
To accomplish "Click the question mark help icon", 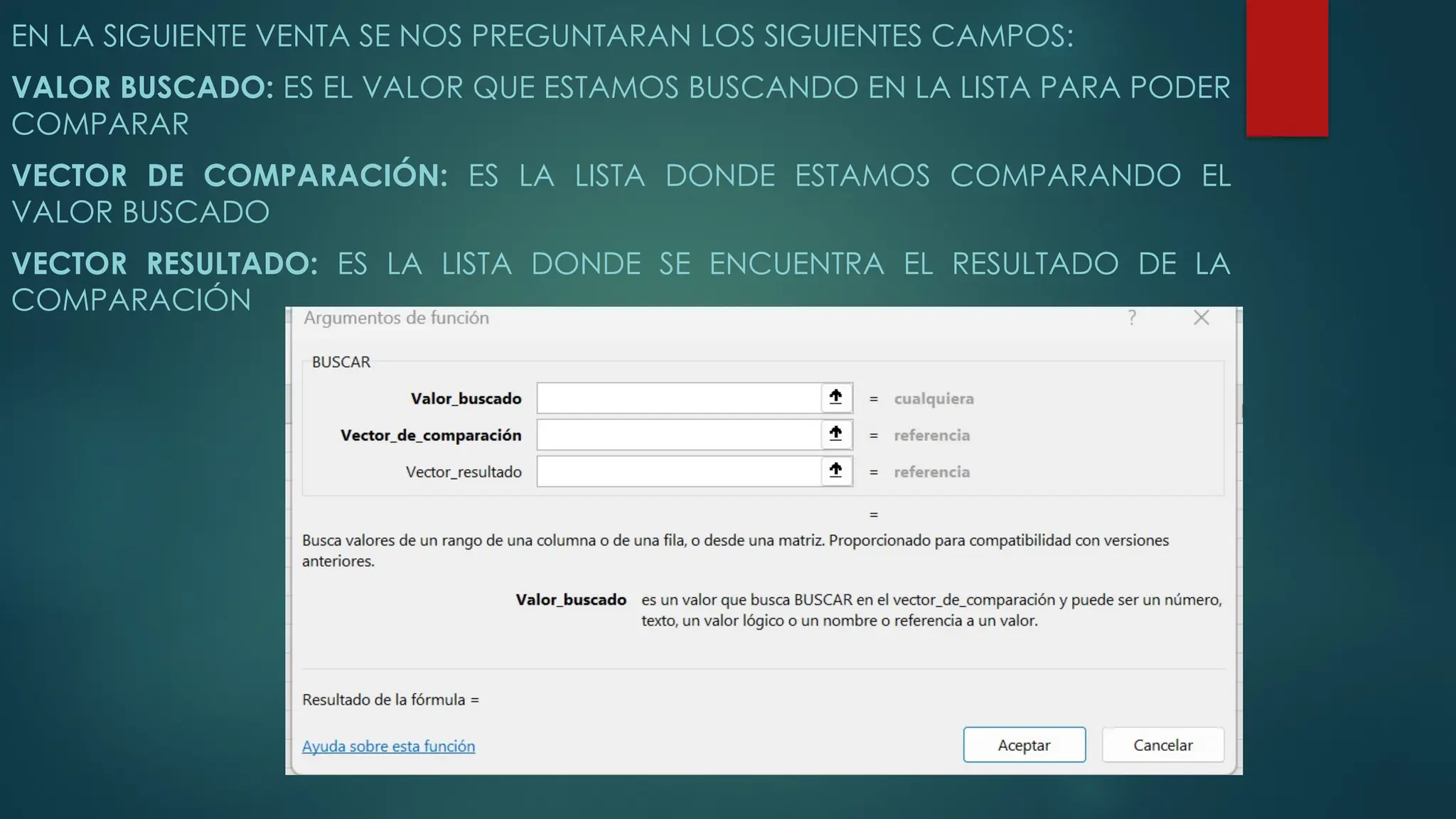I will (1132, 318).
